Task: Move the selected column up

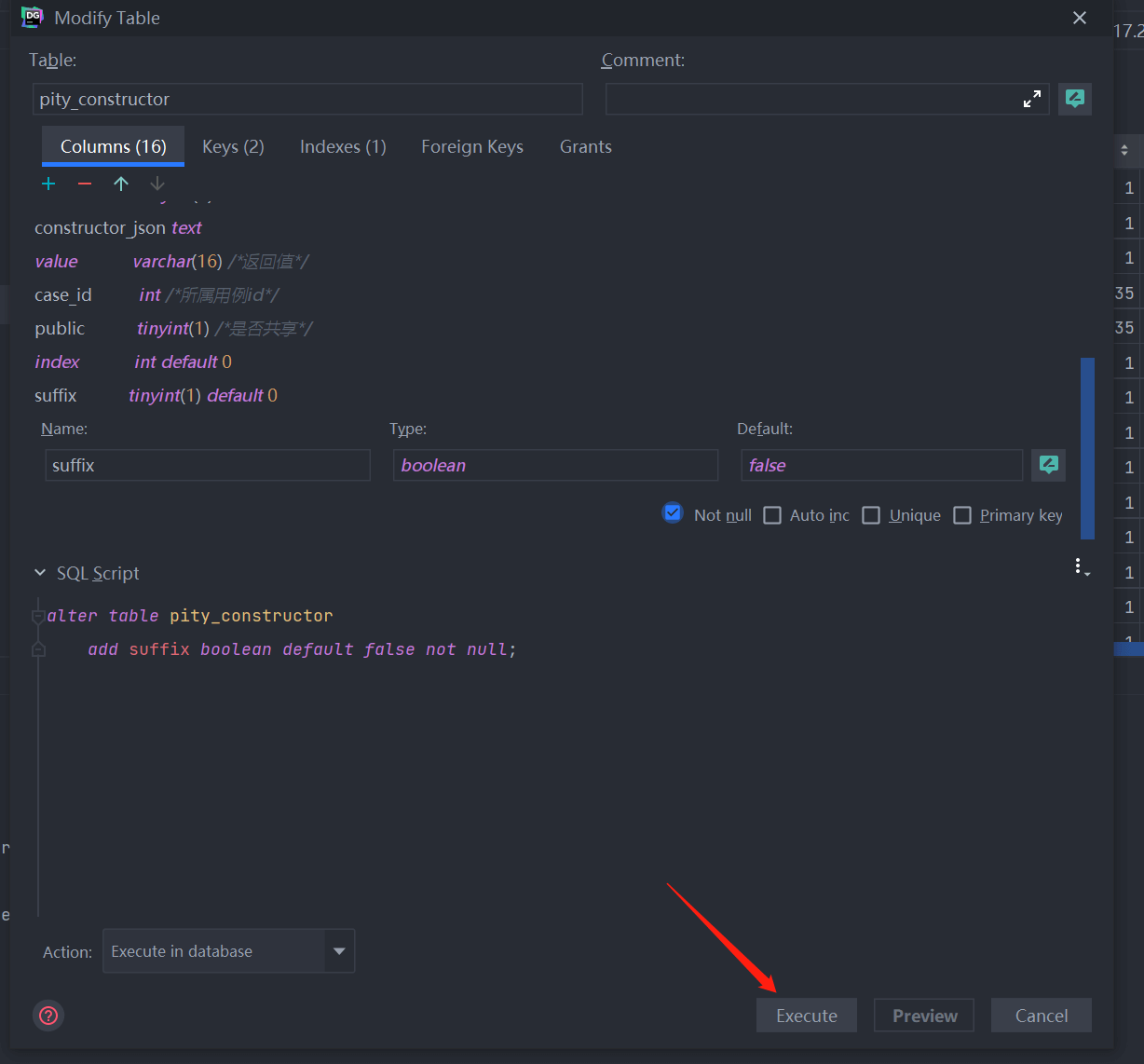Action: (x=121, y=184)
